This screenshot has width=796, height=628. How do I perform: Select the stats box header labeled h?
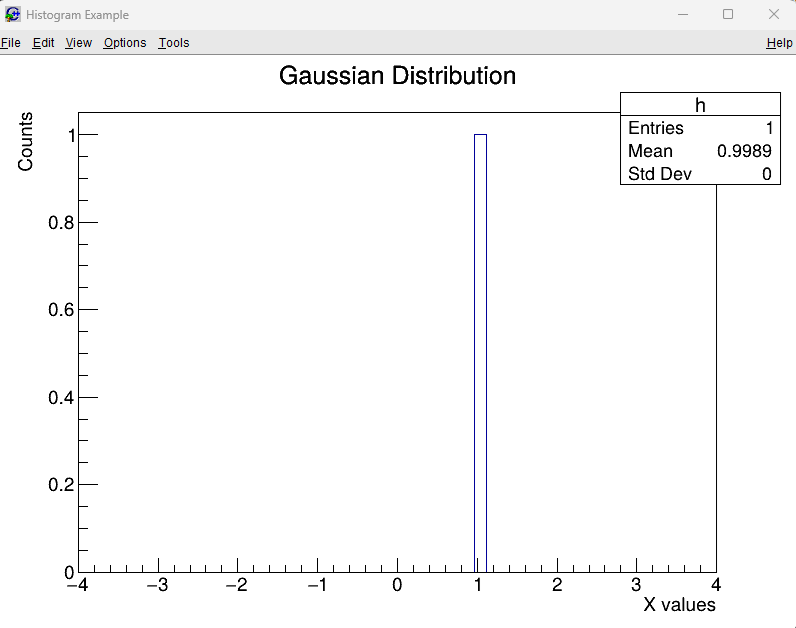click(x=700, y=105)
